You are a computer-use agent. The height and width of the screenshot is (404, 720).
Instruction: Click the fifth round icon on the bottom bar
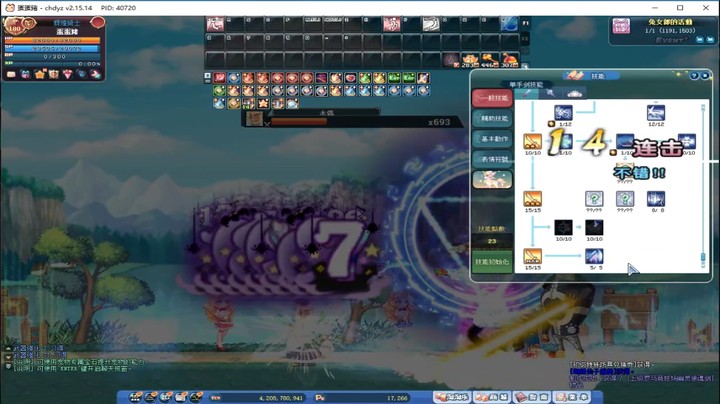click(x=197, y=397)
